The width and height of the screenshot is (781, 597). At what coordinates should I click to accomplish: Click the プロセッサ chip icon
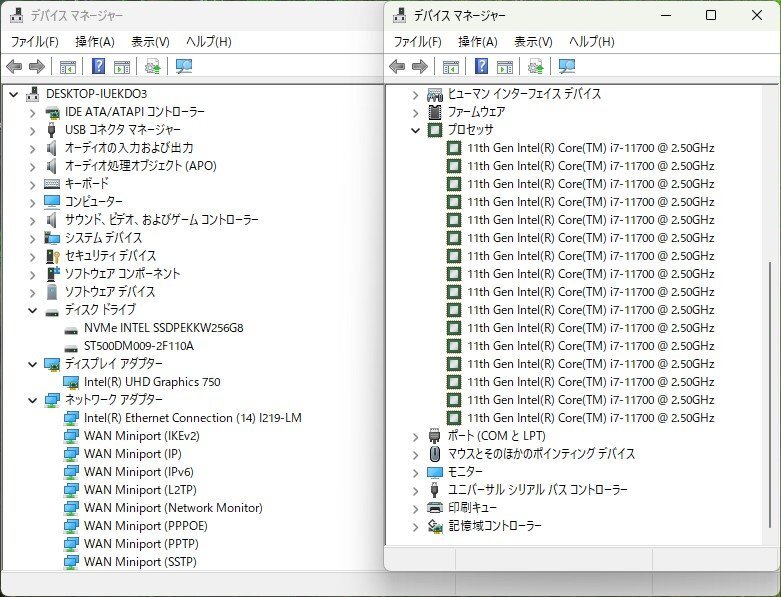click(435, 130)
